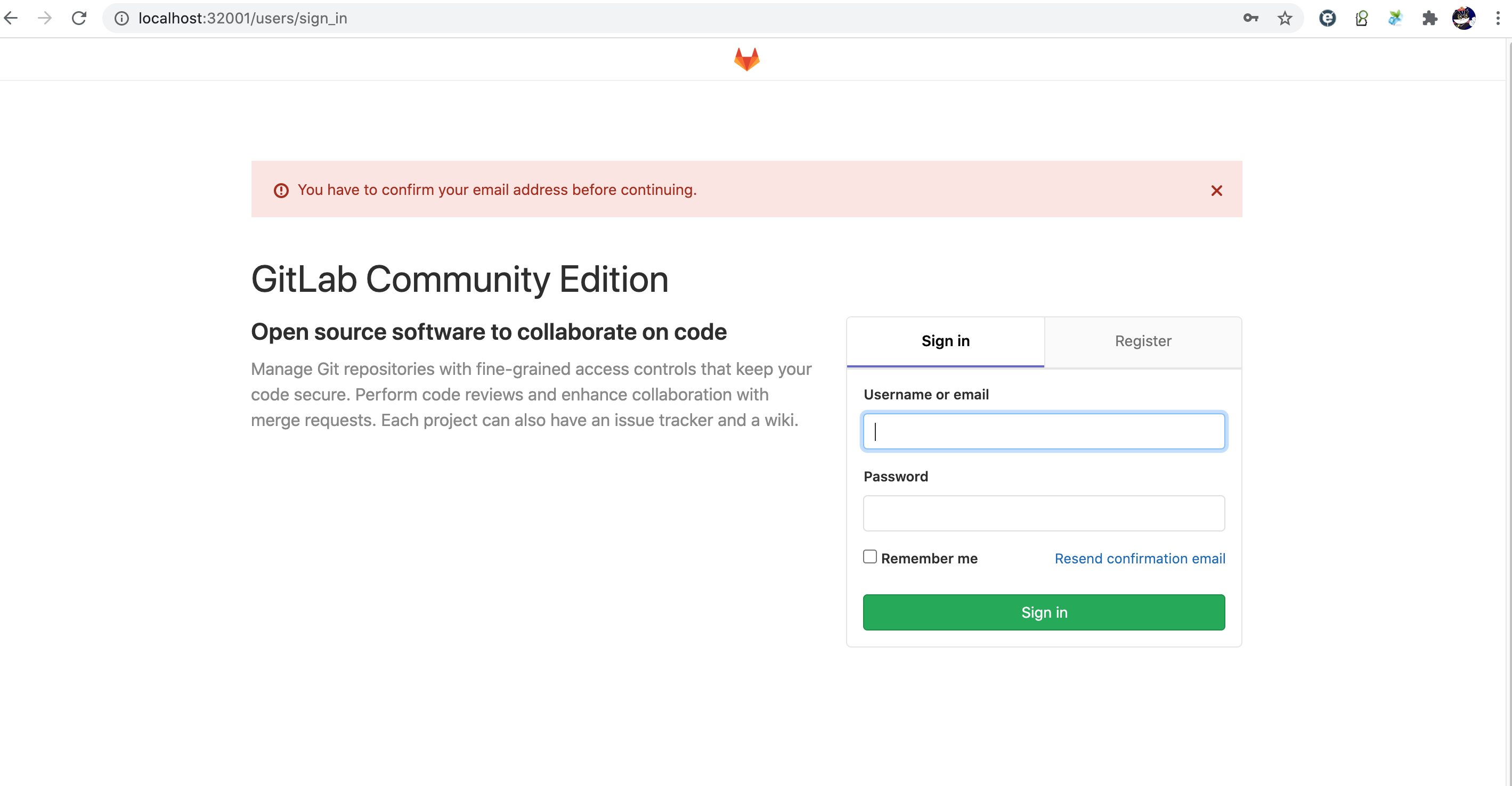Dismiss the email confirmation alert
The height and width of the screenshot is (786, 1512).
tap(1216, 190)
